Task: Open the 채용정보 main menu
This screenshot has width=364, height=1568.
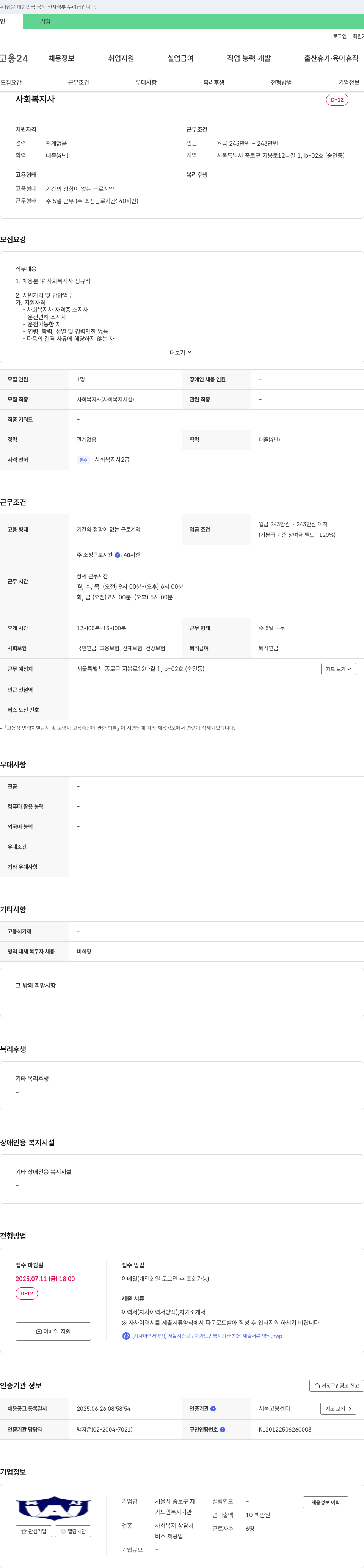Action: tap(61, 58)
